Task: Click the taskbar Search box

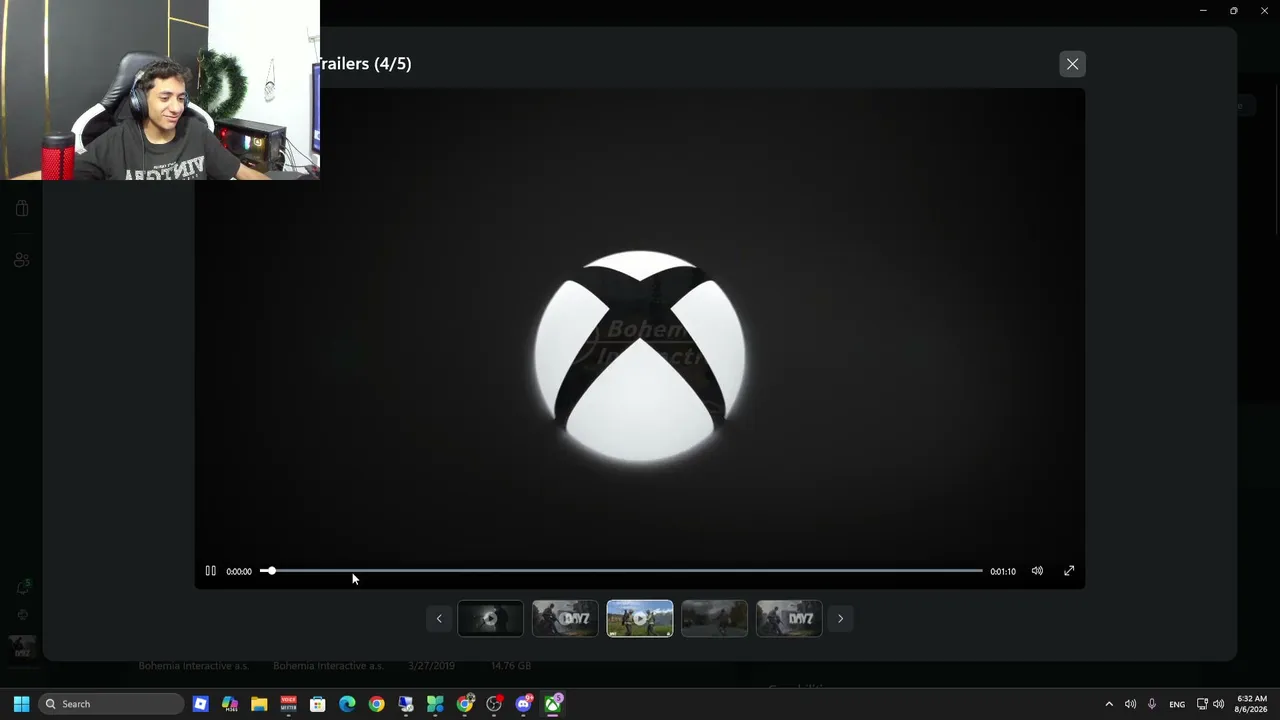Action: [x=111, y=704]
